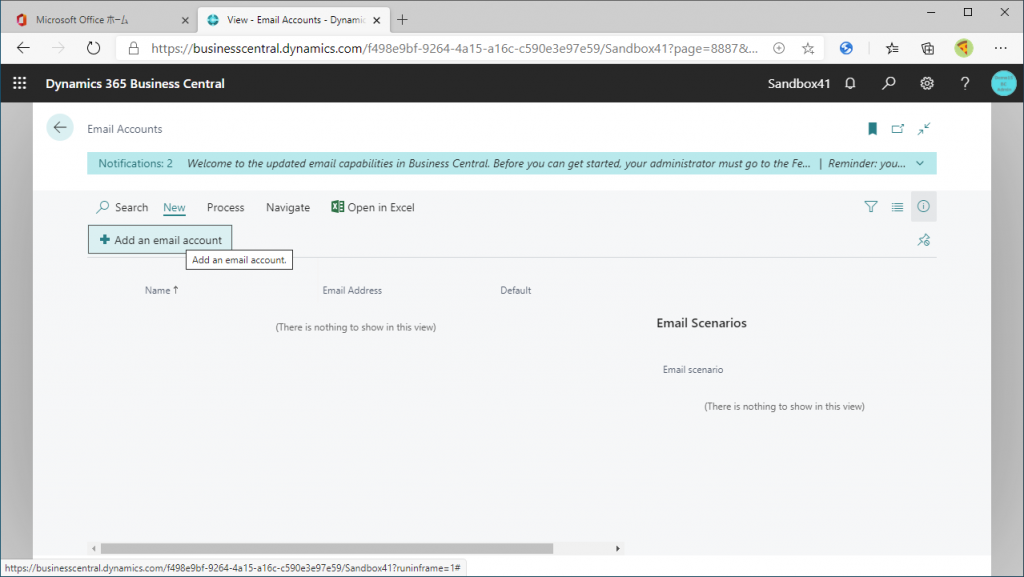Click the Sandbox41 environment name
This screenshot has height=577, width=1024.
point(799,84)
